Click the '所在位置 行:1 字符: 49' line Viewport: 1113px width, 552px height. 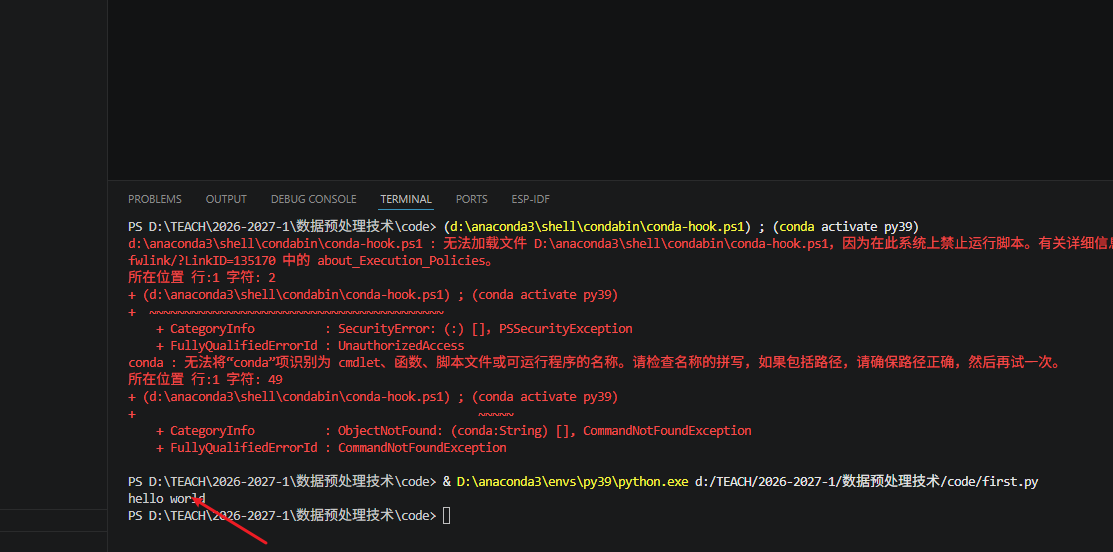point(205,380)
